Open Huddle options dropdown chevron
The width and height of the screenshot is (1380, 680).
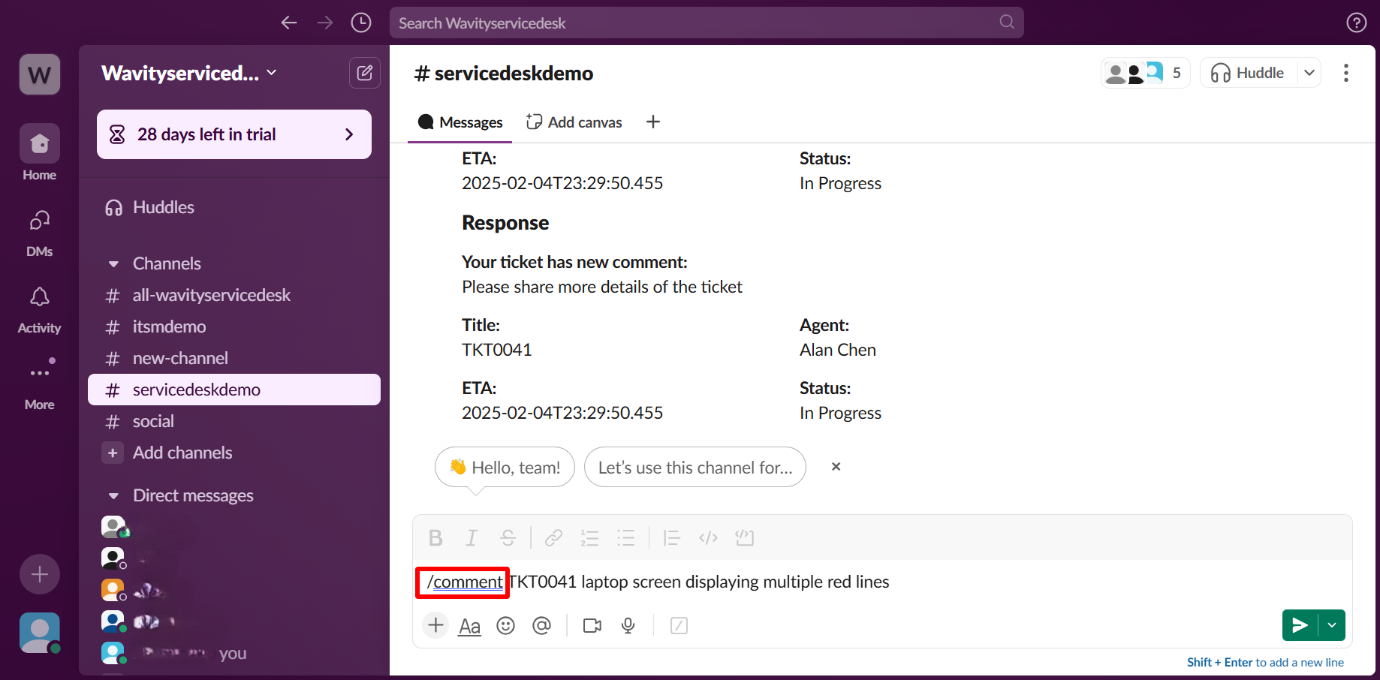[1309, 73]
